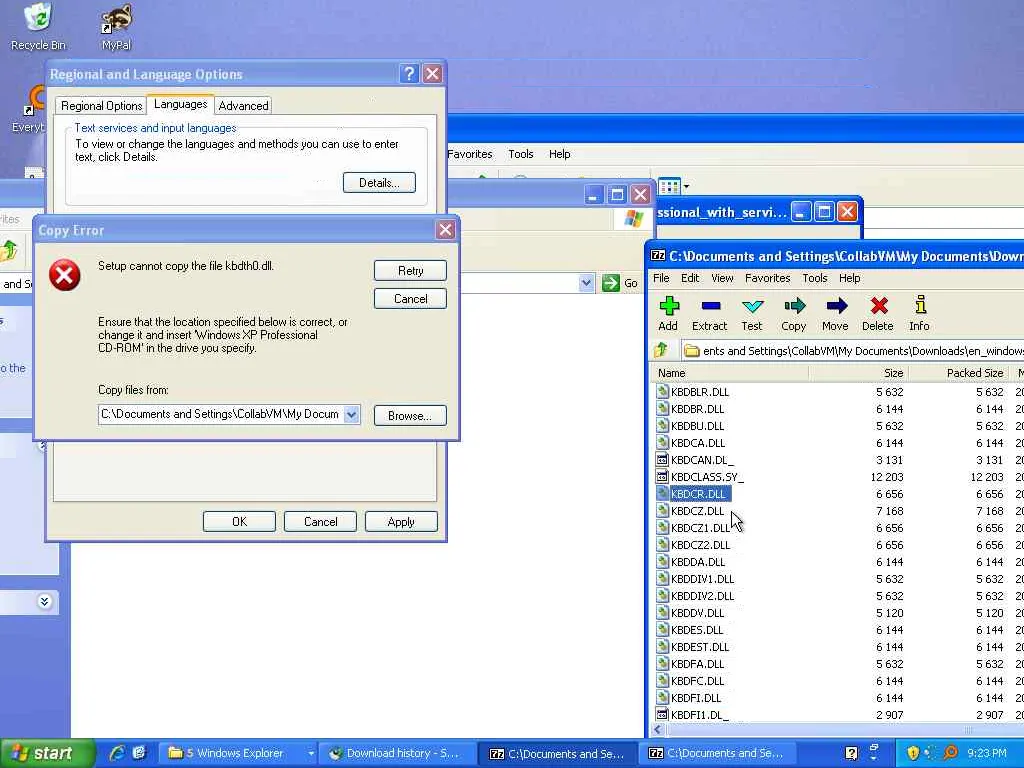Switch to Regional Options tab
The height and width of the screenshot is (768, 1024).
(x=101, y=106)
